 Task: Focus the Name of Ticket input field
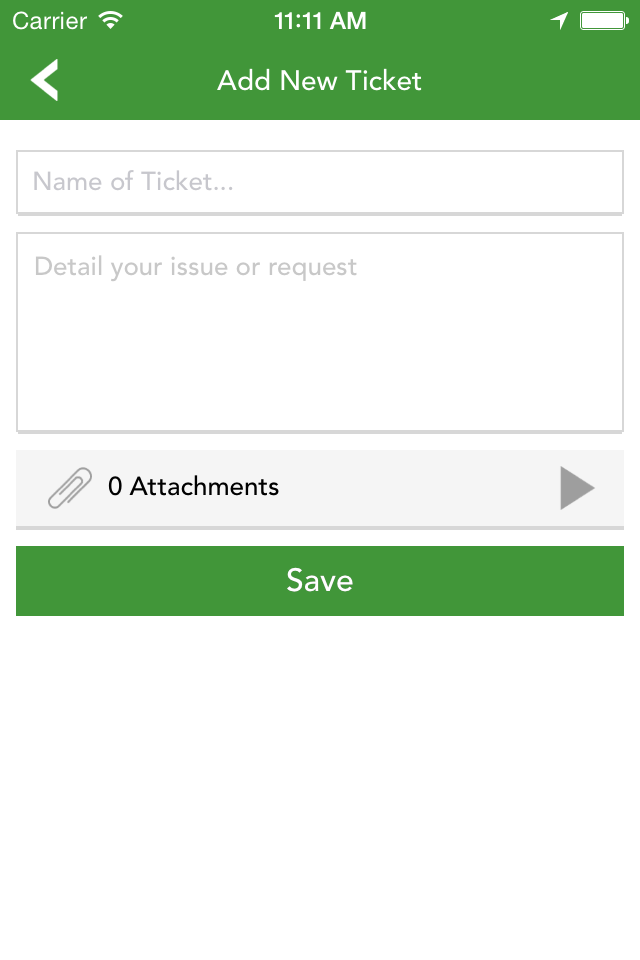point(320,182)
